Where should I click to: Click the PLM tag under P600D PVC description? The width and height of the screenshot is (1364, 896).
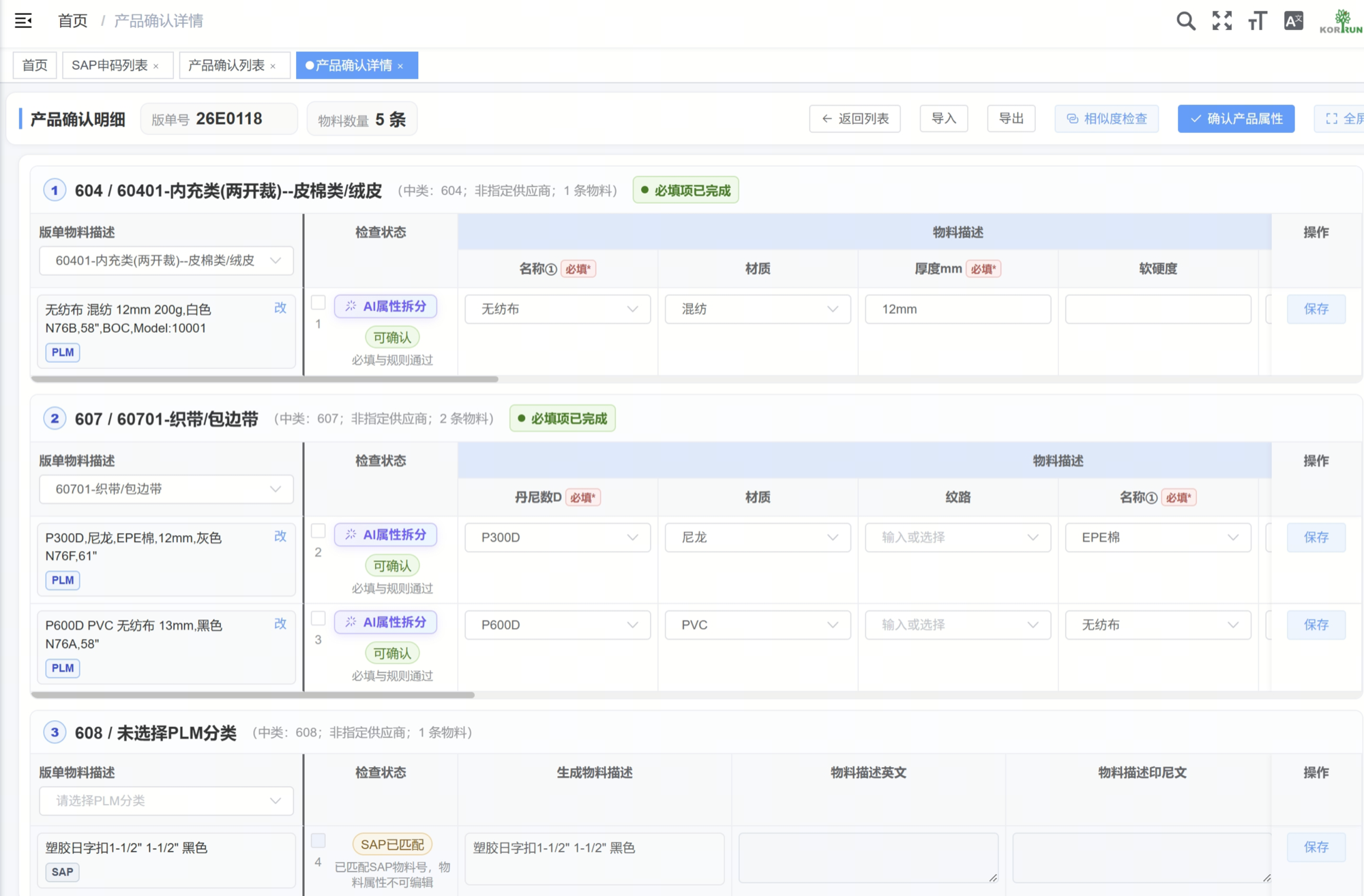pos(63,668)
